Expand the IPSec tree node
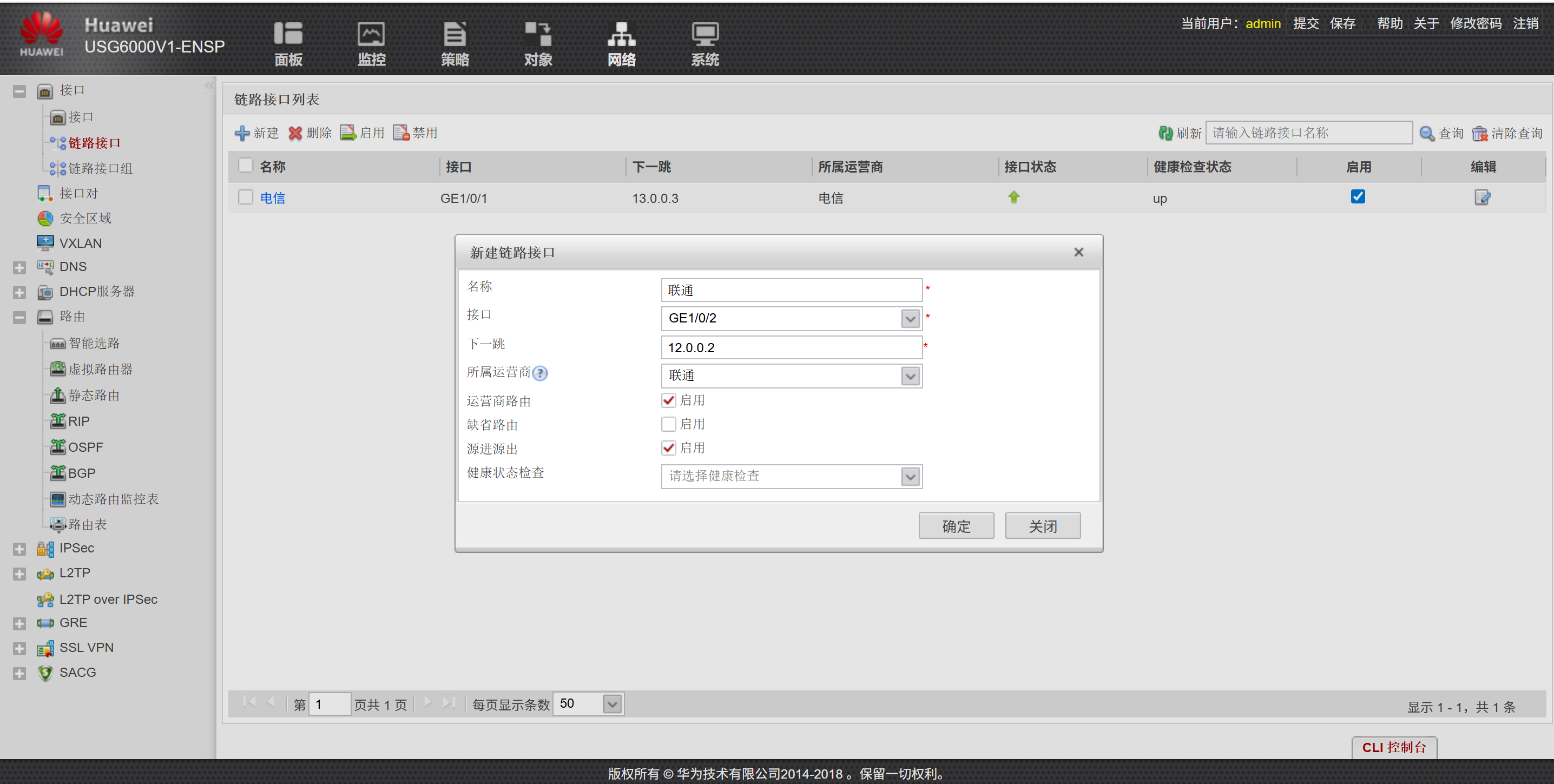This screenshot has height=784, width=1554. pyautogui.click(x=19, y=549)
